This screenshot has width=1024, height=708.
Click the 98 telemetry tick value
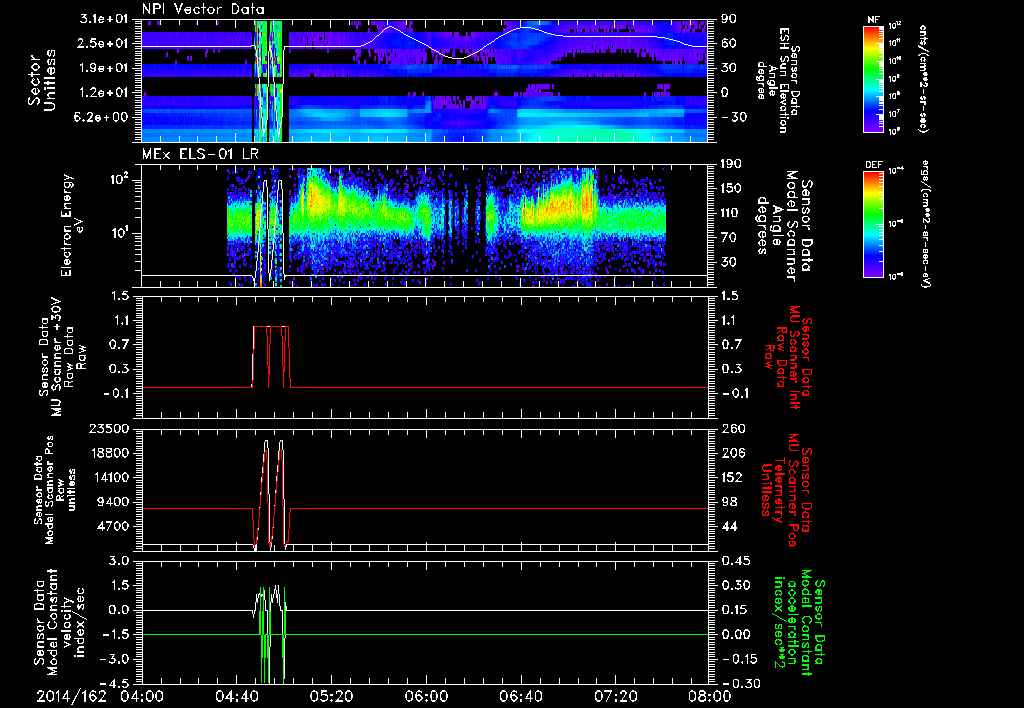tap(729, 502)
